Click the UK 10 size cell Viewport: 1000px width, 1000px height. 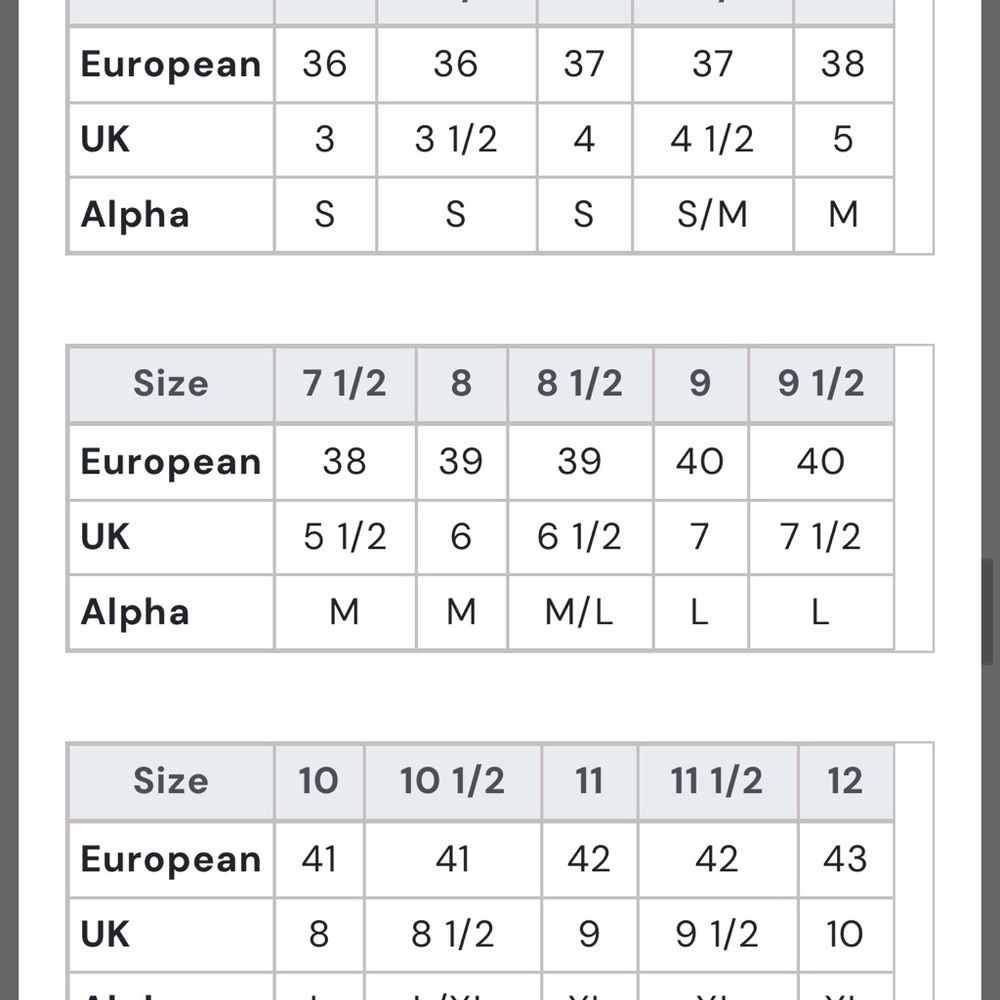pyautogui.click(x=844, y=934)
